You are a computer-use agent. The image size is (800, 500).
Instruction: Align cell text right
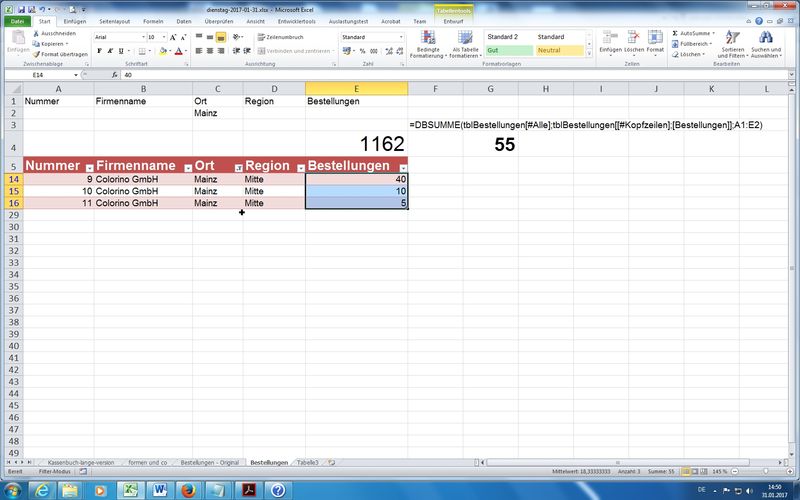click(220, 51)
